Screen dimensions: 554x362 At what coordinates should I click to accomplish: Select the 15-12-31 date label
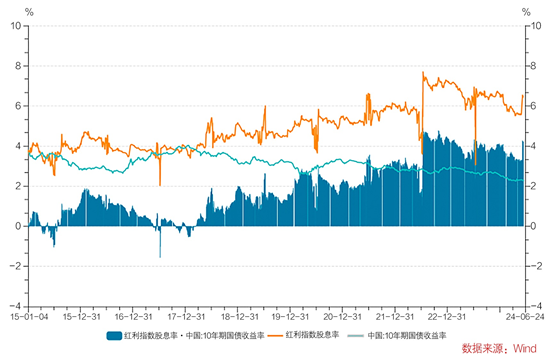tap(82, 316)
